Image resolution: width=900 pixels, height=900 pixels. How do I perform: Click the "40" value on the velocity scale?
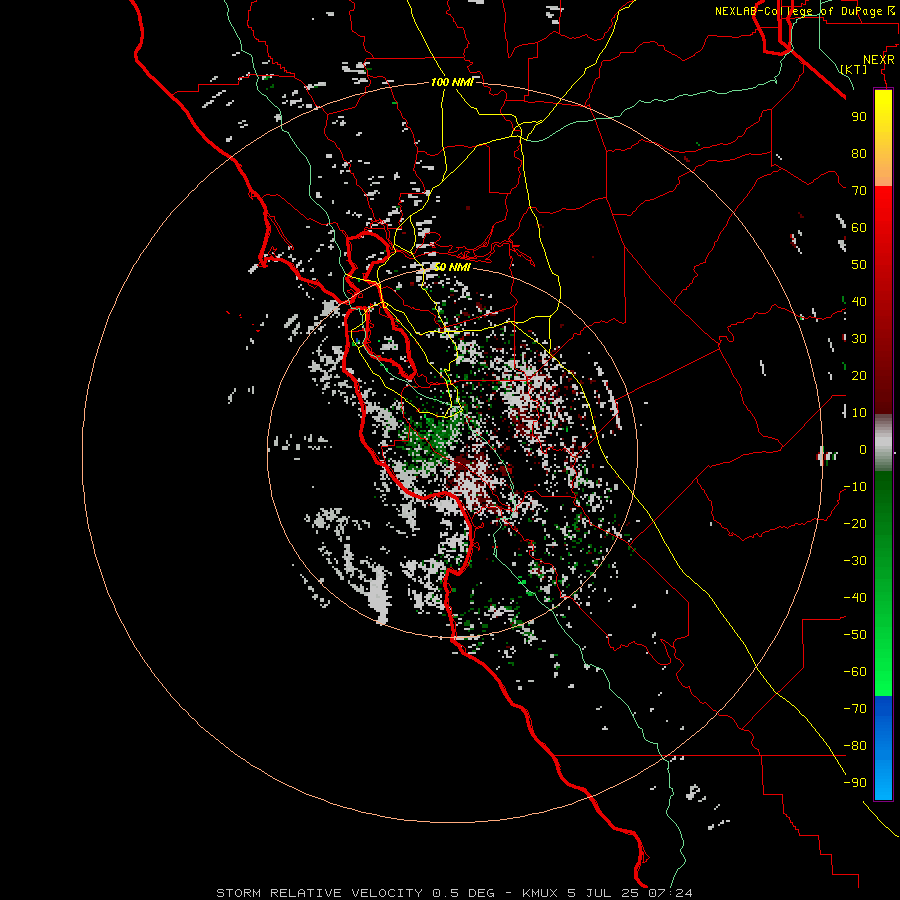click(x=859, y=301)
